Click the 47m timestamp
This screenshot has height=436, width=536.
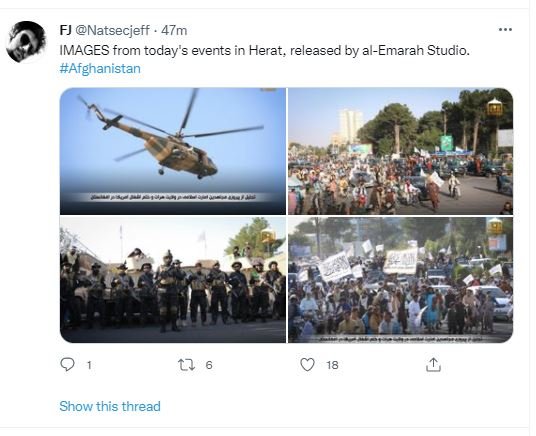[x=174, y=31]
